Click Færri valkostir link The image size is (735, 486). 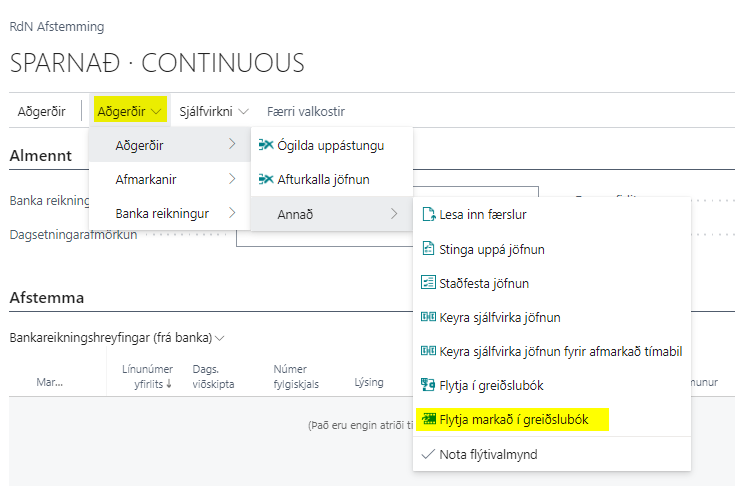[x=306, y=111]
